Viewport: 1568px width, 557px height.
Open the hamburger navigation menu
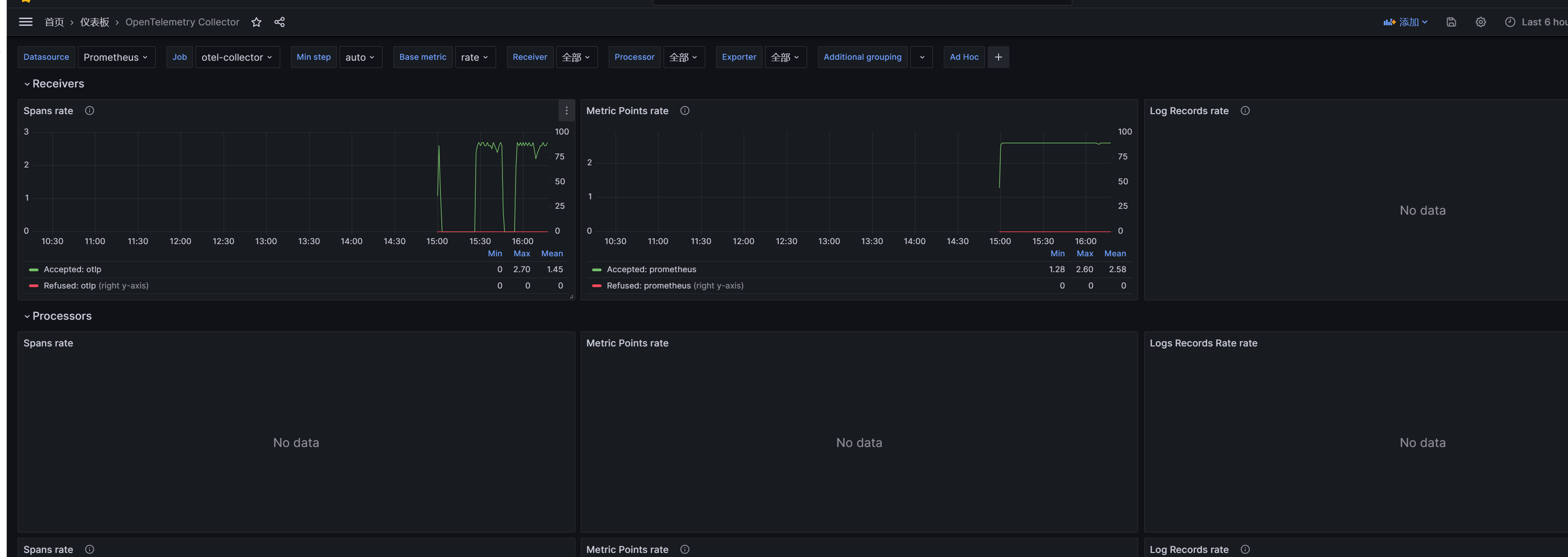25,22
